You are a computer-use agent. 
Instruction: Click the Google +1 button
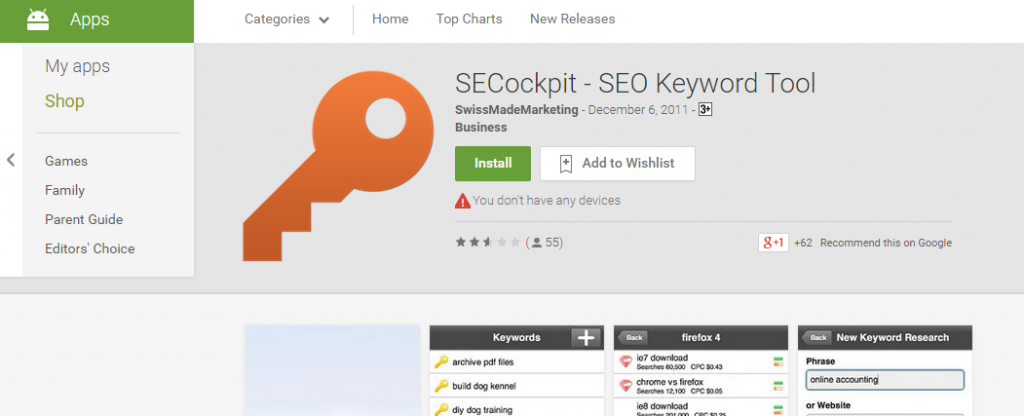[773, 243]
